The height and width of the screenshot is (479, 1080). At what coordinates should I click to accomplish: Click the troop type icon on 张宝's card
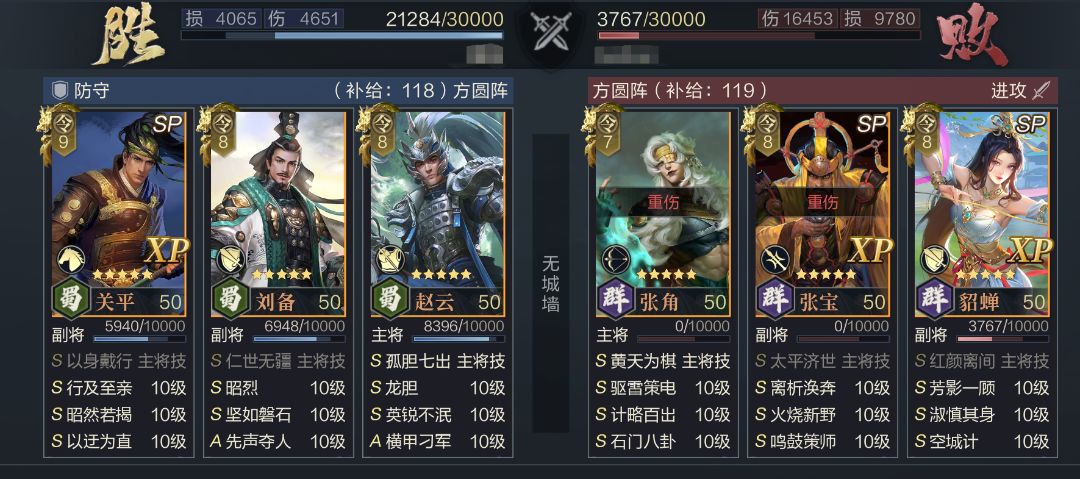[774, 259]
